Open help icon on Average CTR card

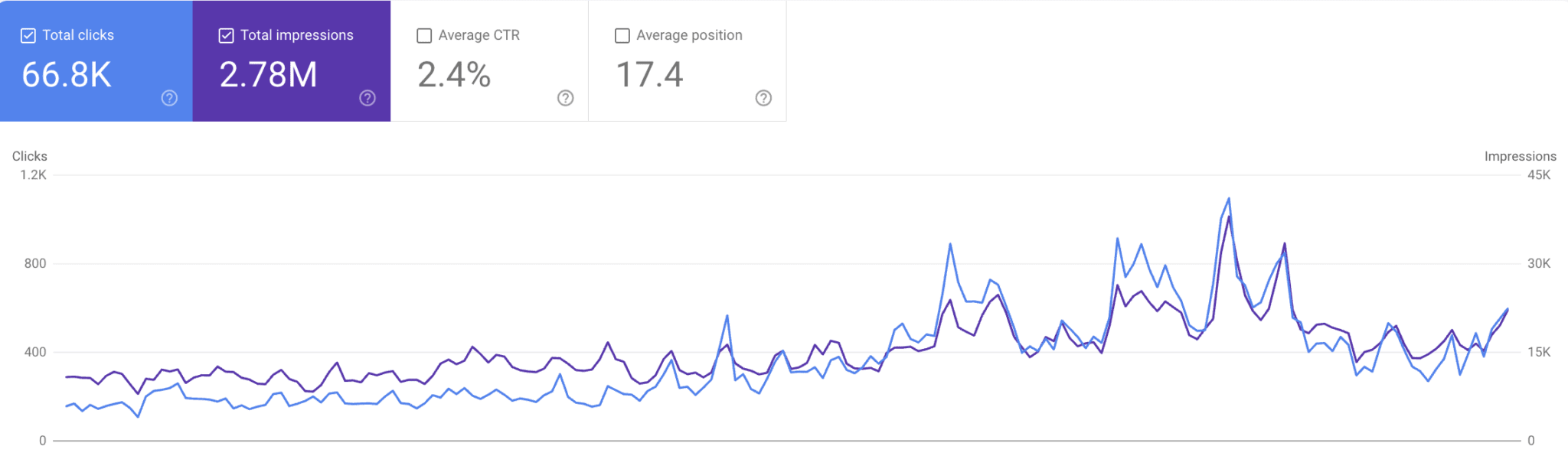pyautogui.click(x=566, y=98)
